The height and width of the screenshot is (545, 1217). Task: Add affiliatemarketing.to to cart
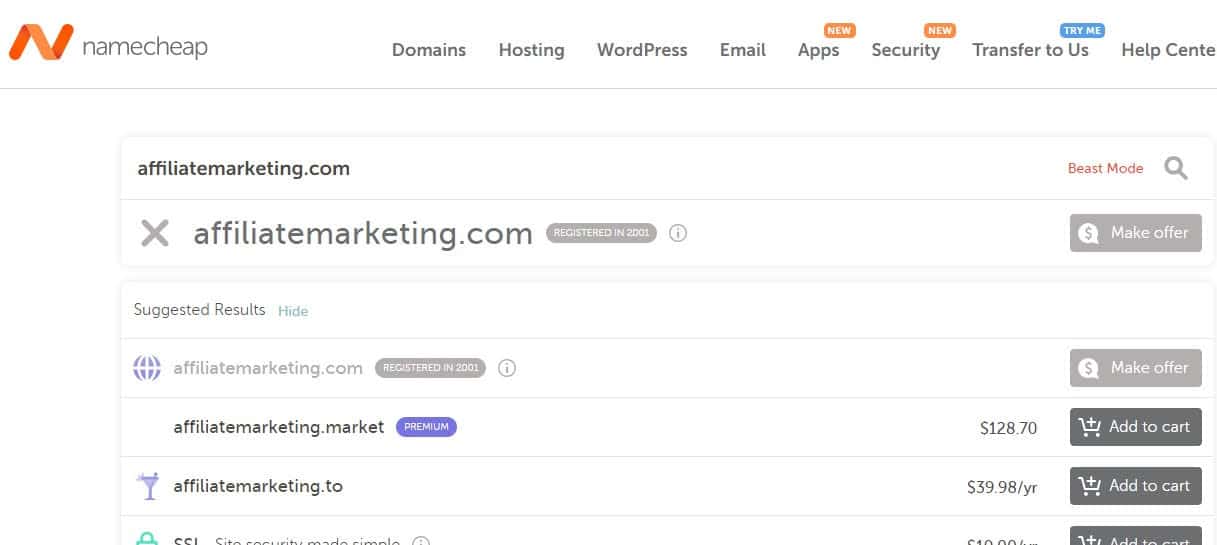[x=1135, y=486]
